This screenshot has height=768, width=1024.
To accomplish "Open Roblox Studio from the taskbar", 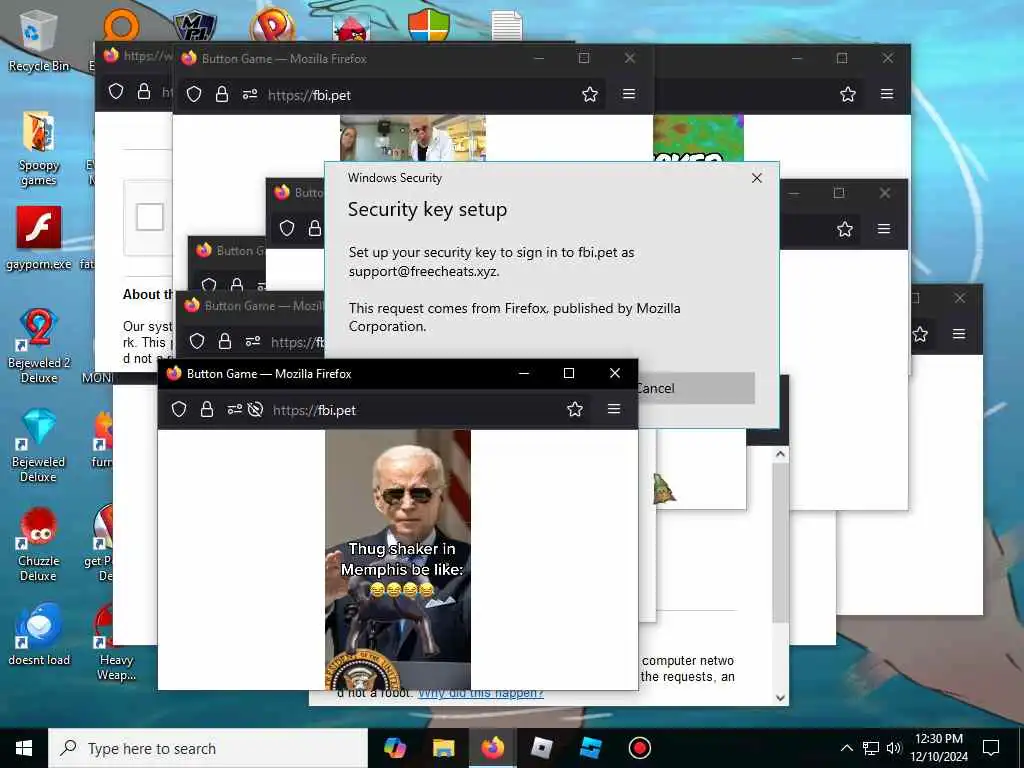I will (x=590, y=748).
